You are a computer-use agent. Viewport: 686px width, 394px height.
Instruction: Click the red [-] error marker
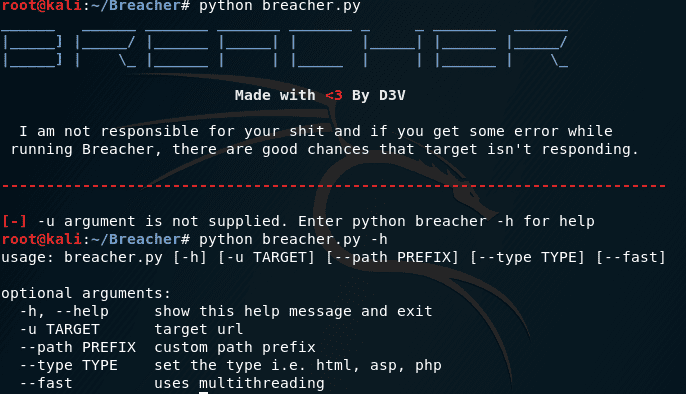(14, 221)
